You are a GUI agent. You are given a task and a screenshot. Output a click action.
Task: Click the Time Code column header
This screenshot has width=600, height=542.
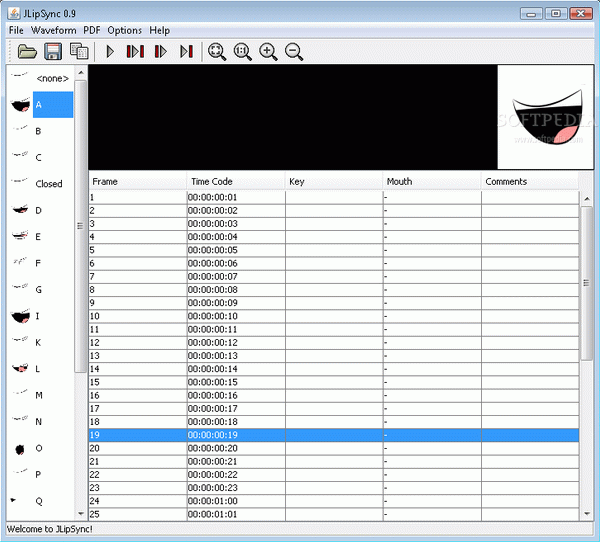point(236,181)
